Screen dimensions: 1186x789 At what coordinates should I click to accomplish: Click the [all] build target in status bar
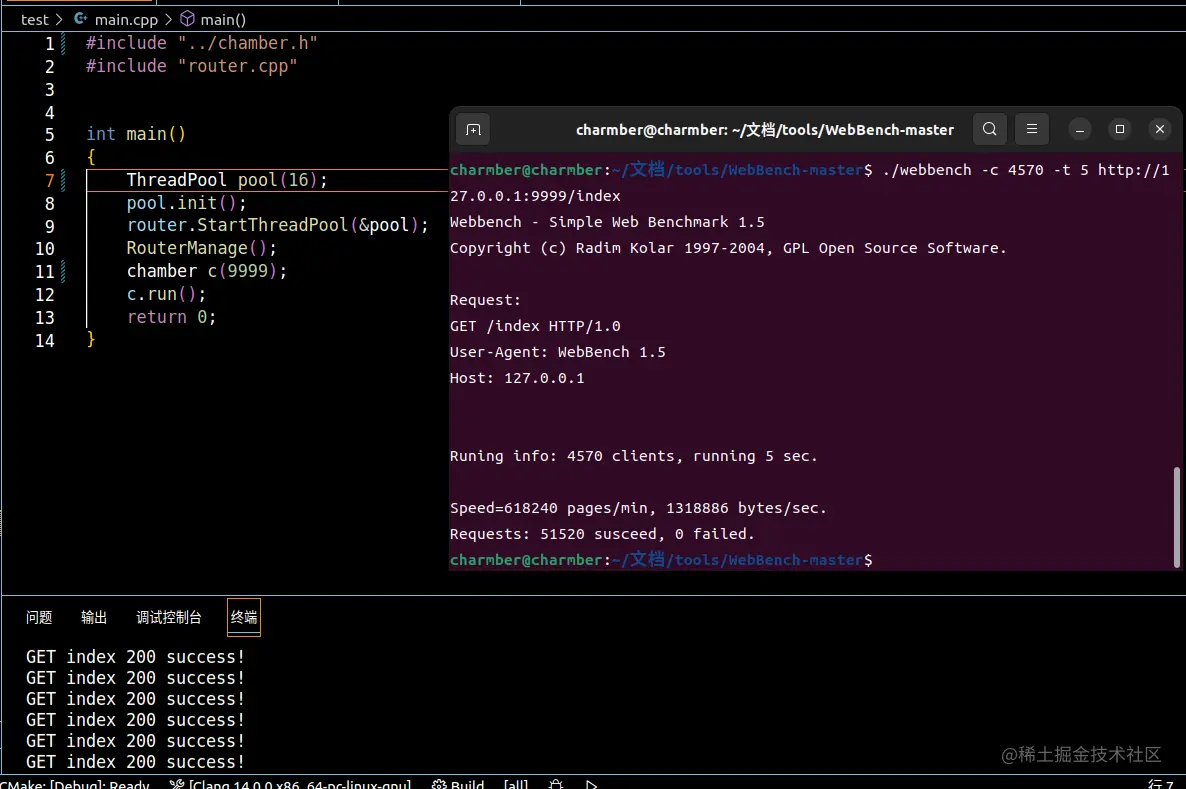516,784
